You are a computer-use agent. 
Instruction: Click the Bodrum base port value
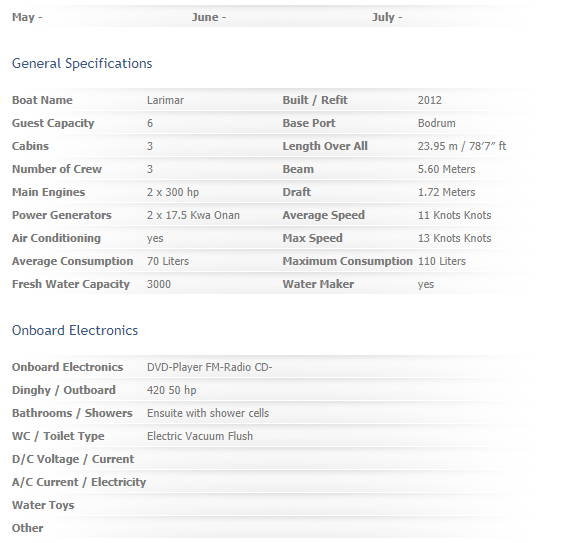point(437,123)
